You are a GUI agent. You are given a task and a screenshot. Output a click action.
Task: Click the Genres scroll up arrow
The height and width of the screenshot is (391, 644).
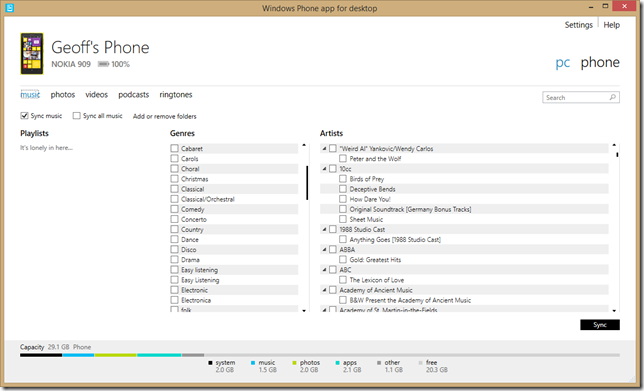[x=304, y=145]
